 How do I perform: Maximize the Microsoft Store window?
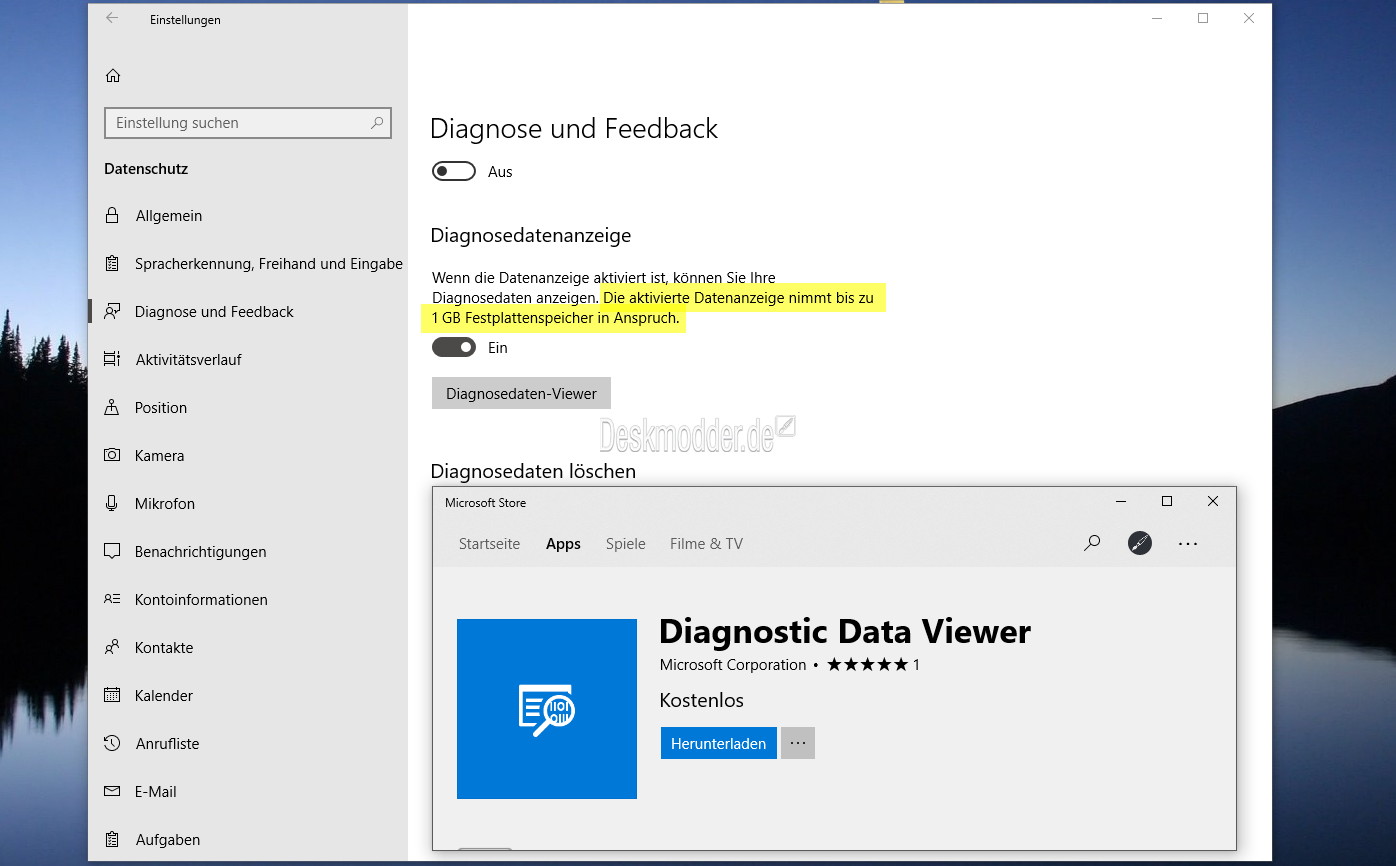tap(1166, 501)
